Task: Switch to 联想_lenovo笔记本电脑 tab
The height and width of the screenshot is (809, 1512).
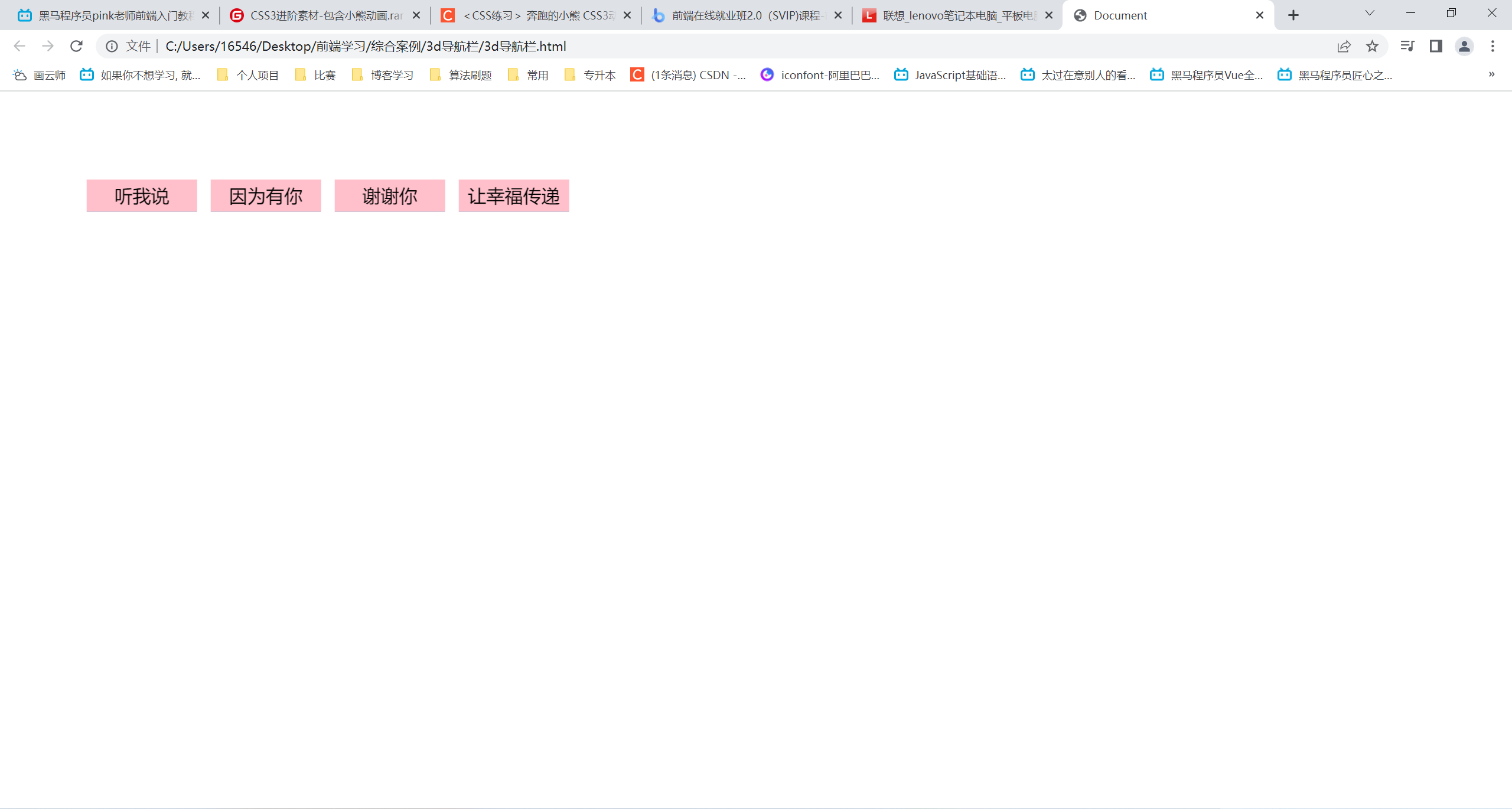Action: 951,15
